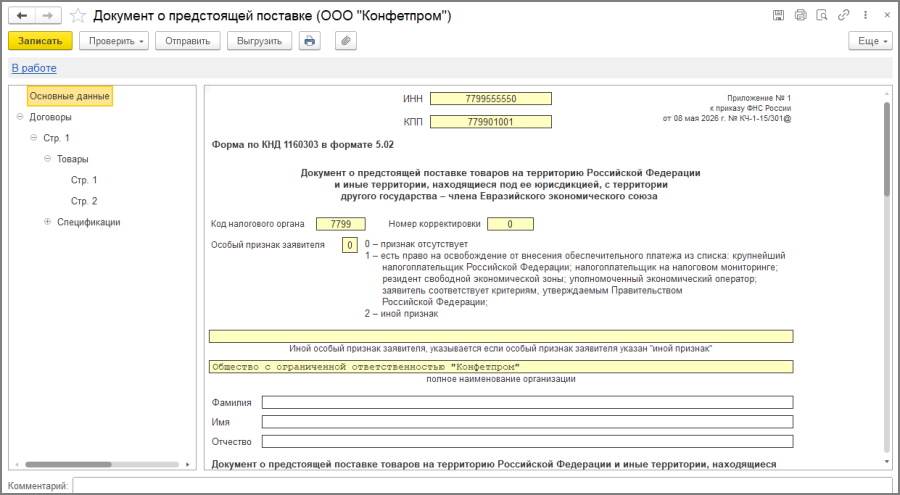Open attachments with the paperclip icon
This screenshot has width=900, height=495.
pos(346,41)
